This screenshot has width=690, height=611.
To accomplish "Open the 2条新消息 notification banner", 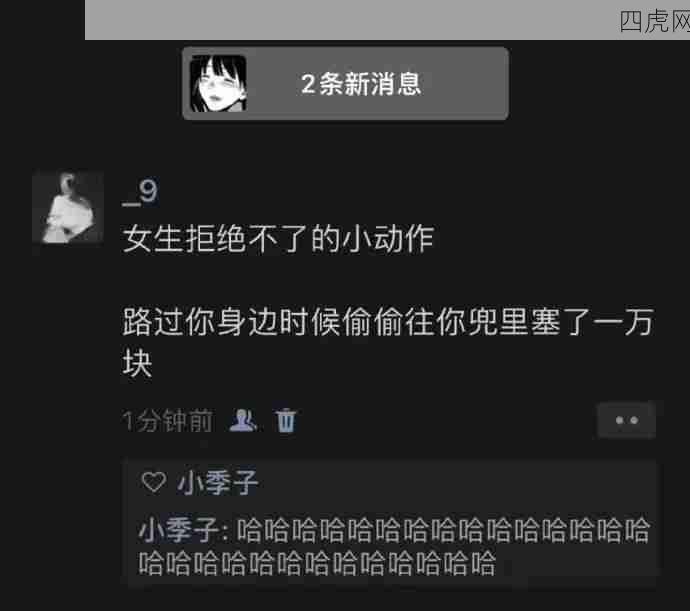I will [345, 84].
